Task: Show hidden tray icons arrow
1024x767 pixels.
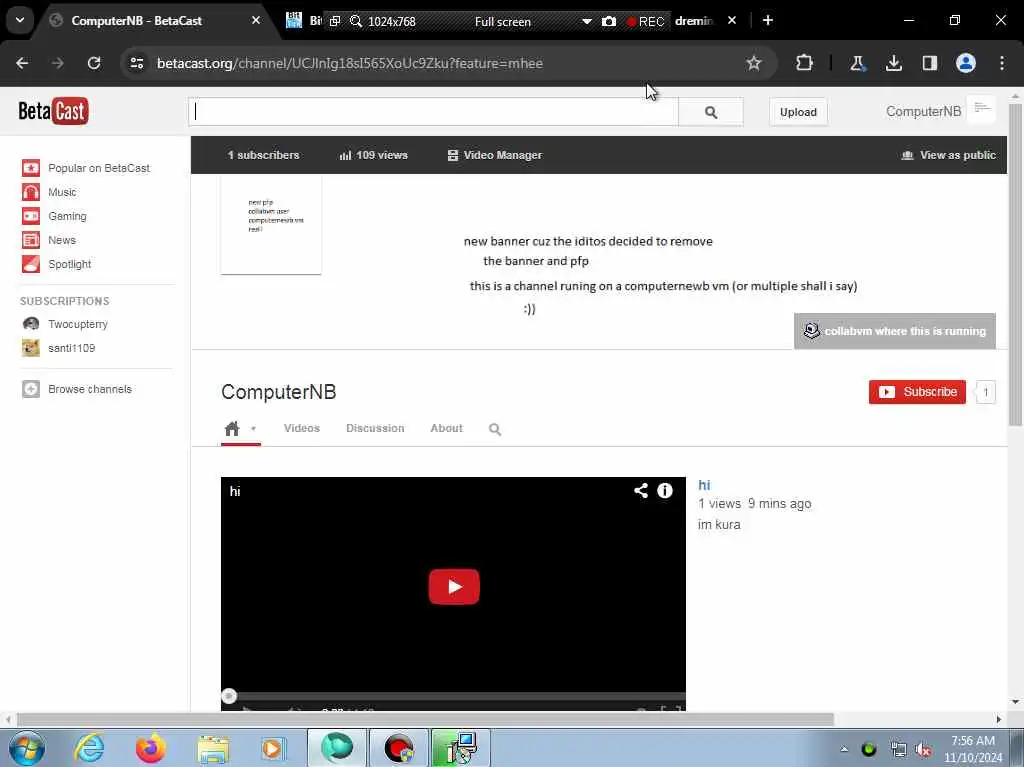Action: (x=844, y=749)
